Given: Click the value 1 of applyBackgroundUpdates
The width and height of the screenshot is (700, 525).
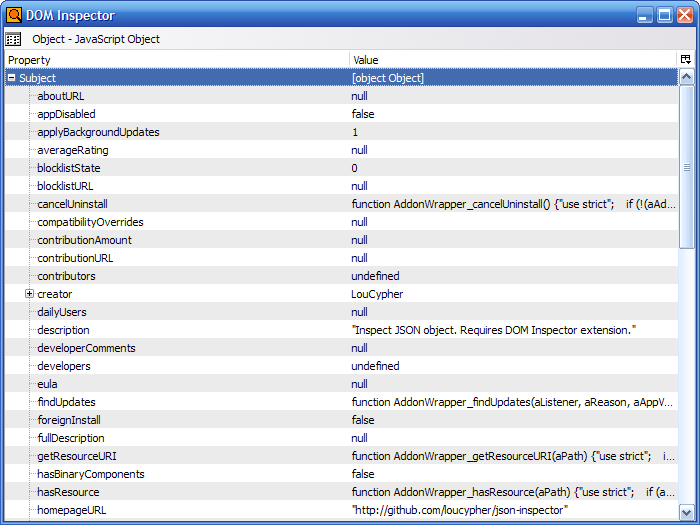Looking at the screenshot, I should pos(355,132).
